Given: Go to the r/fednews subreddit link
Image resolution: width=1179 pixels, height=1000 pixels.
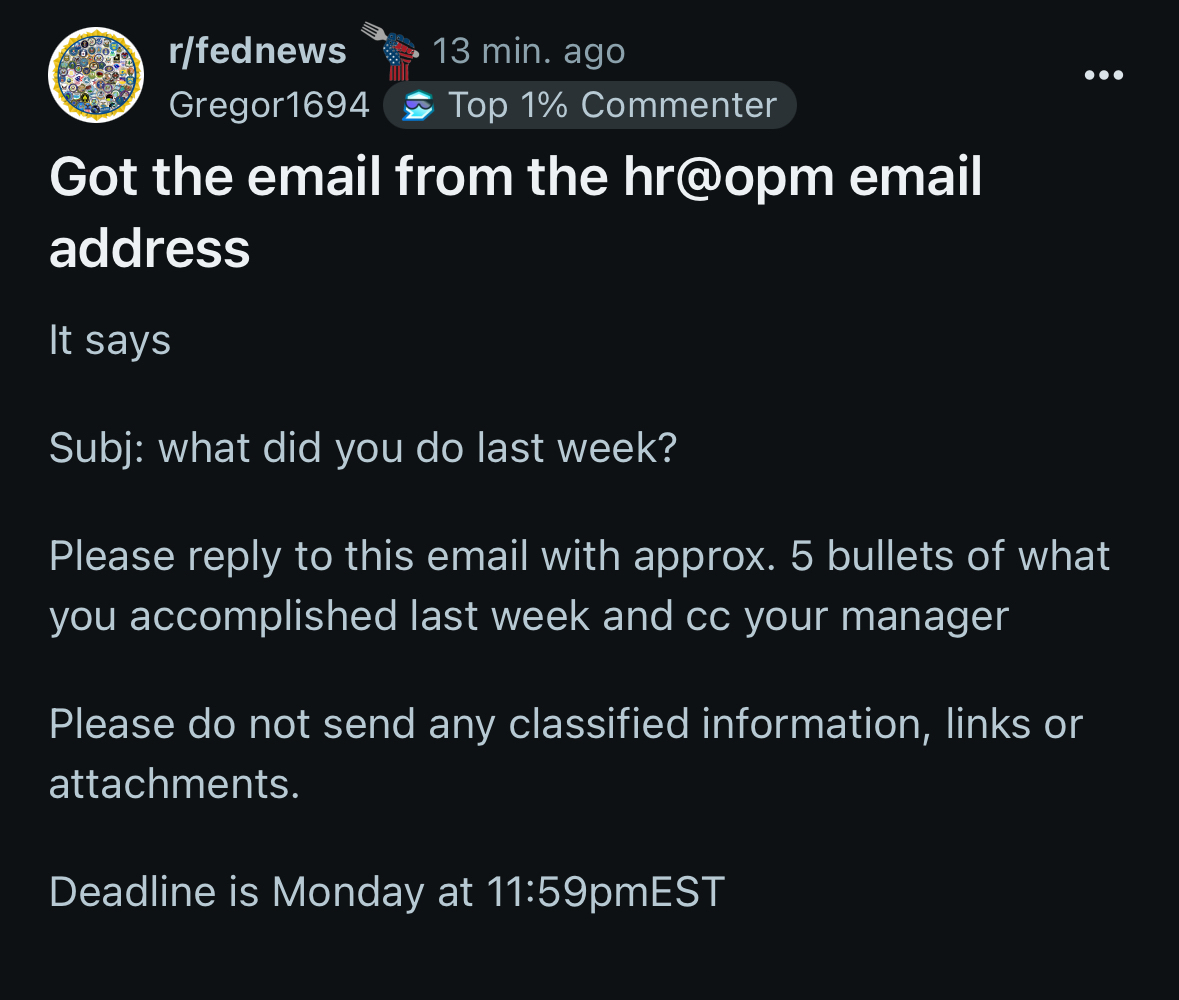Looking at the screenshot, I should [x=257, y=51].
